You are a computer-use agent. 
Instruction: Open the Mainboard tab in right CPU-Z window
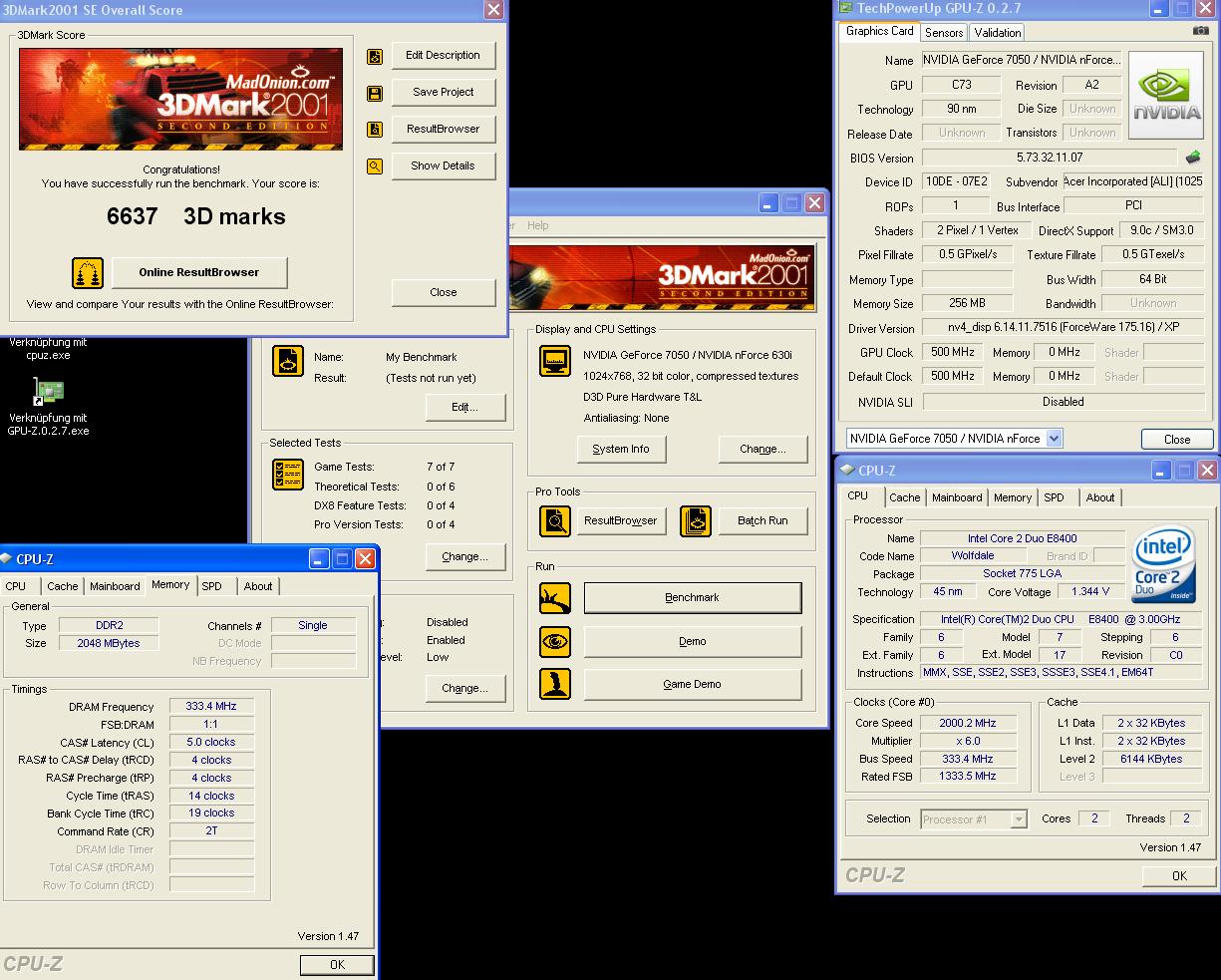957,497
